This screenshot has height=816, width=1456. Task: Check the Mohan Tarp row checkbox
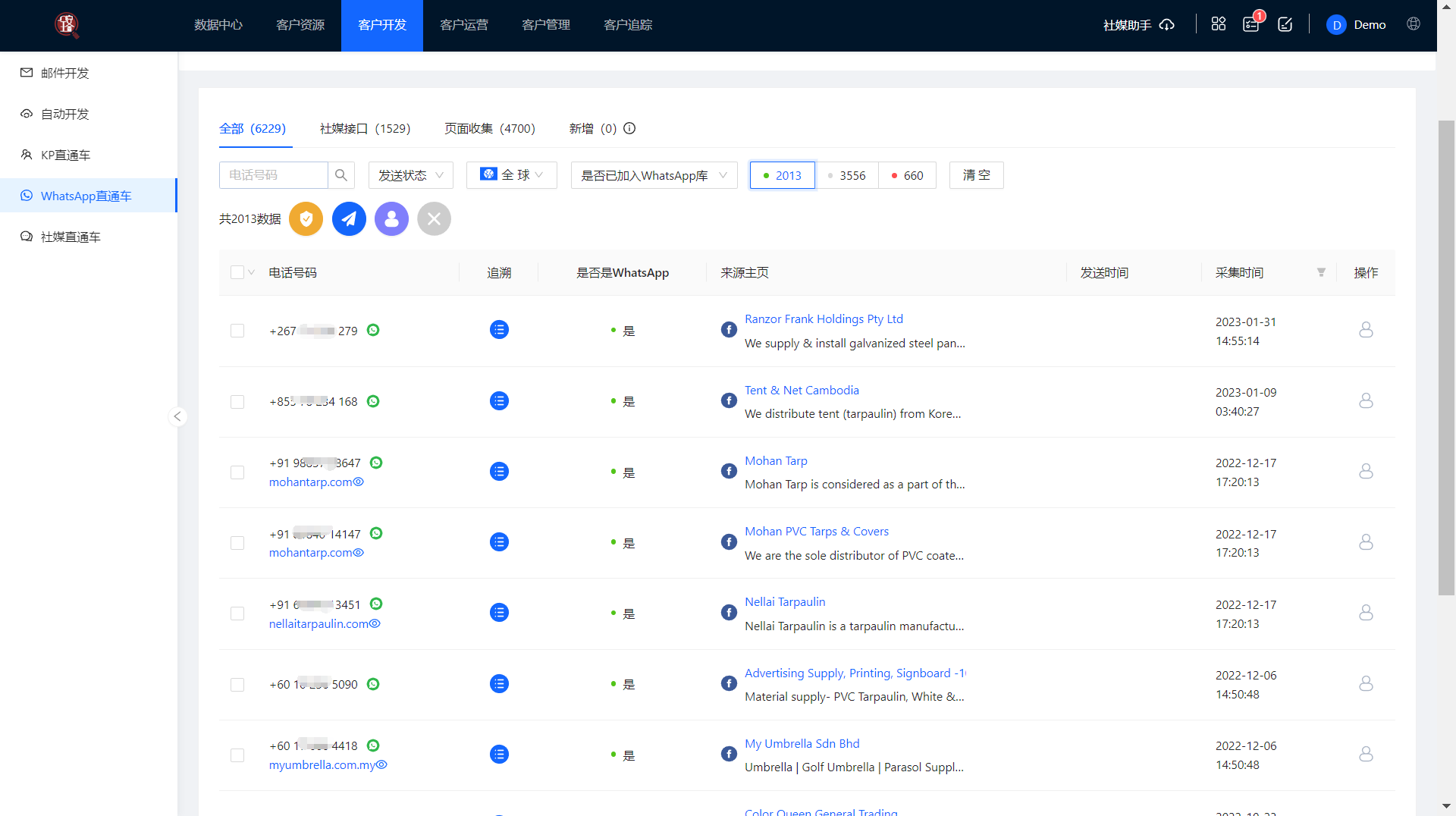point(237,472)
